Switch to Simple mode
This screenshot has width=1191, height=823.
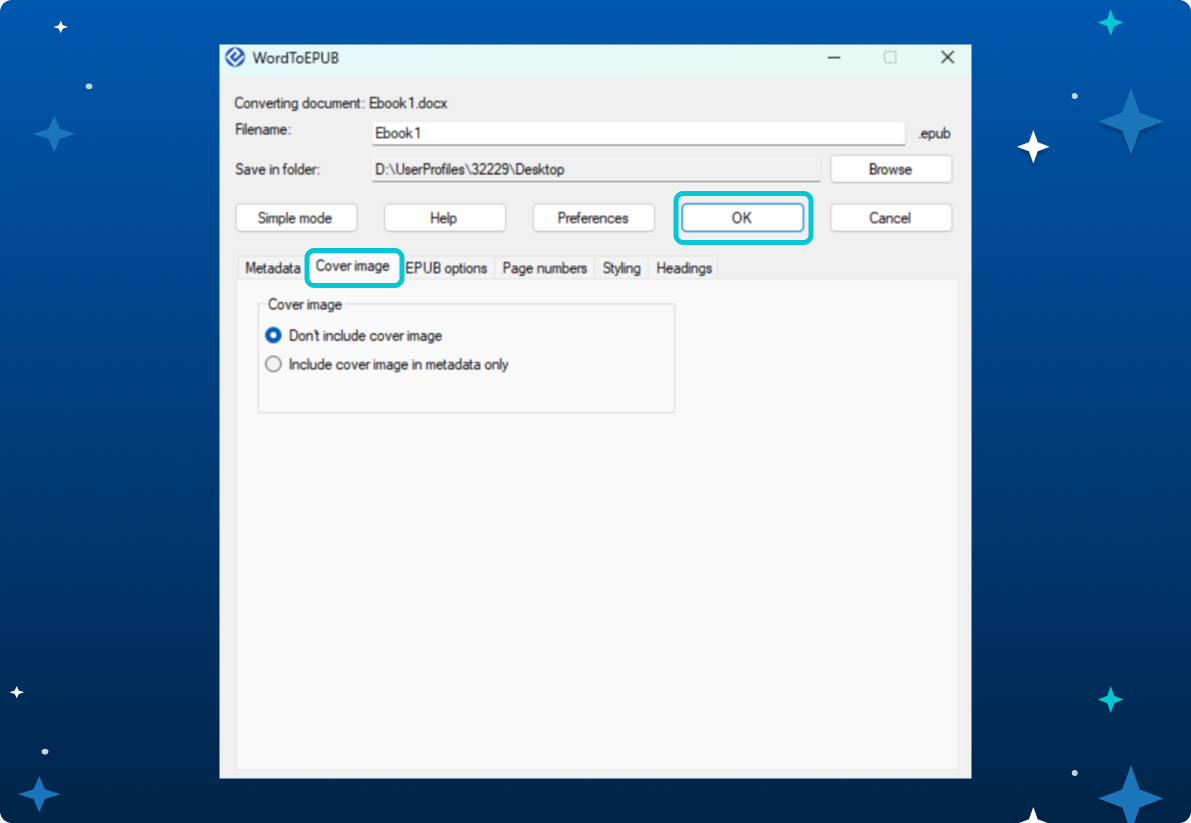coord(295,218)
